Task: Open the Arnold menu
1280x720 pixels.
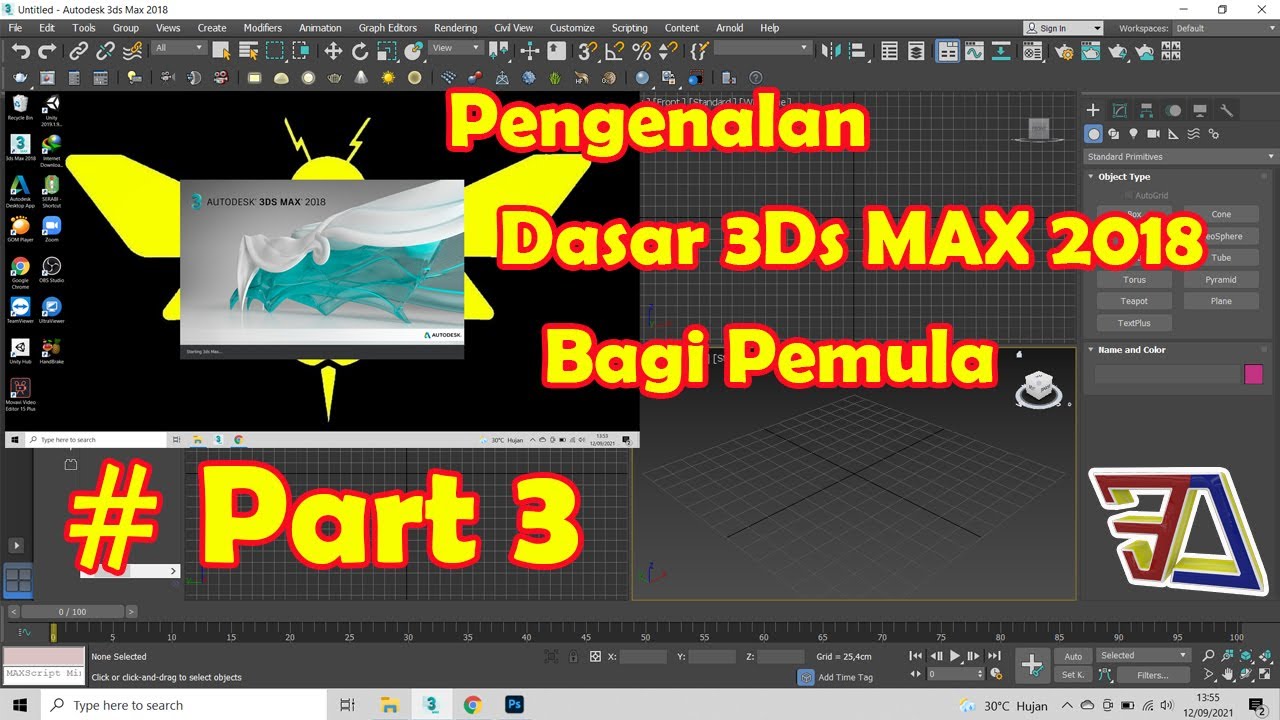Action: pyautogui.click(x=730, y=28)
